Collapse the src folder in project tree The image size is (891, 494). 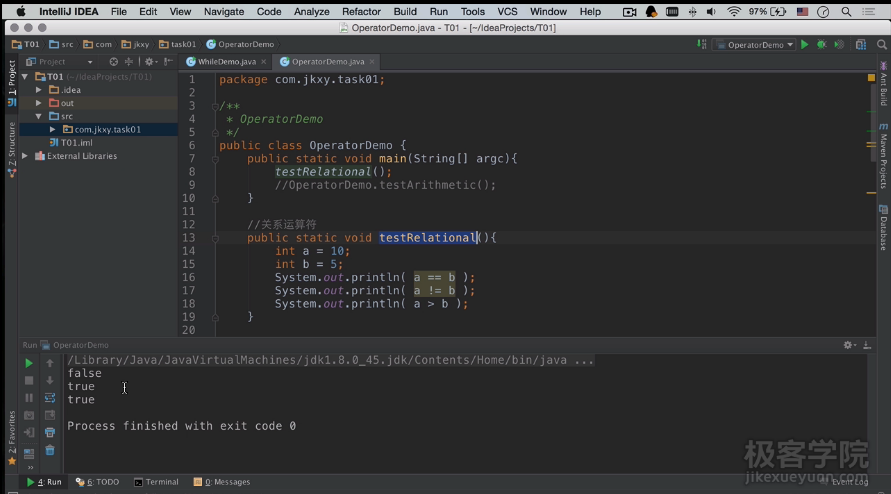tap(39, 116)
